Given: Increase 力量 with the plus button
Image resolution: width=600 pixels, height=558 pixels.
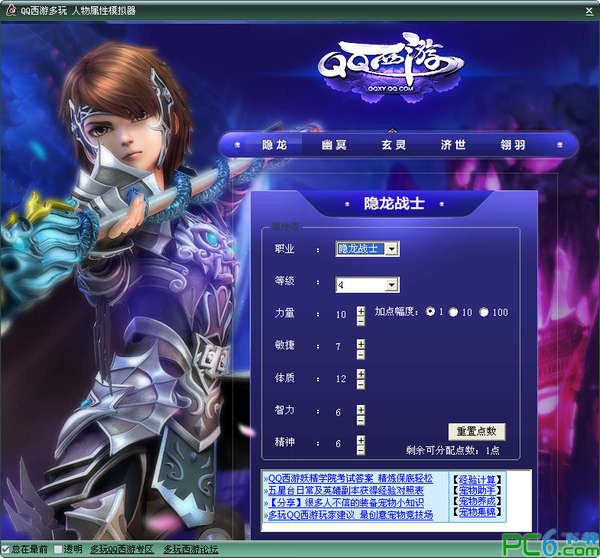Looking at the screenshot, I should pyautogui.click(x=361, y=311).
